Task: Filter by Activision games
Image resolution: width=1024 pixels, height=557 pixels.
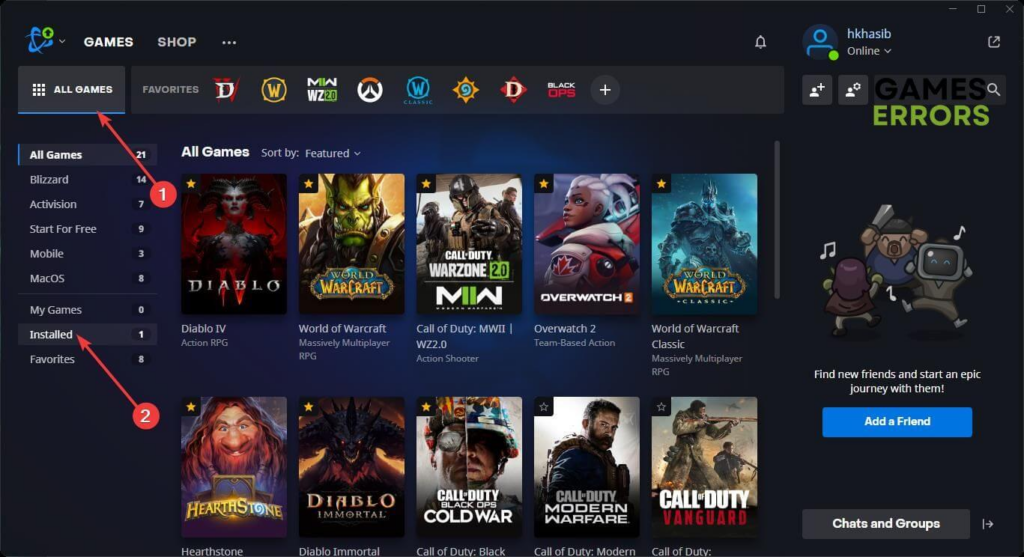Action: point(88,204)
